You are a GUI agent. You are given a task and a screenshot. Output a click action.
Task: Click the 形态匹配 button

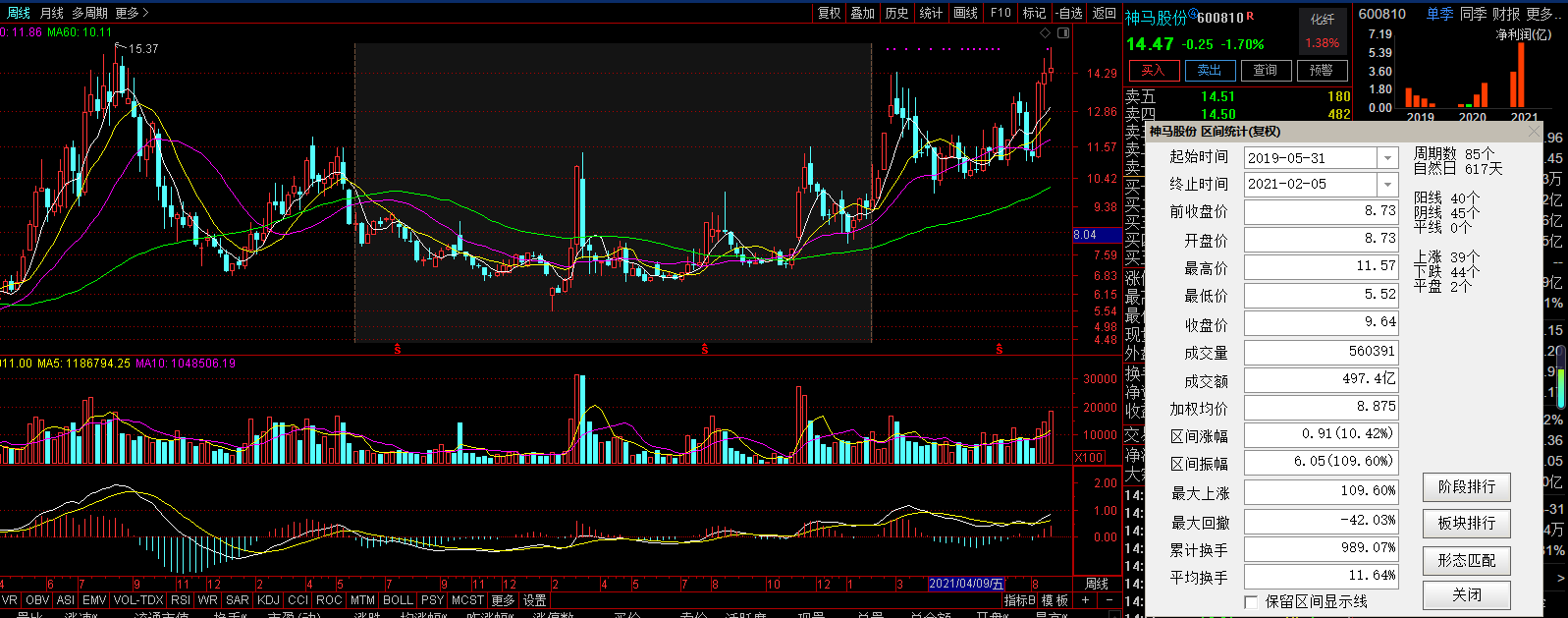point(1466,560)
